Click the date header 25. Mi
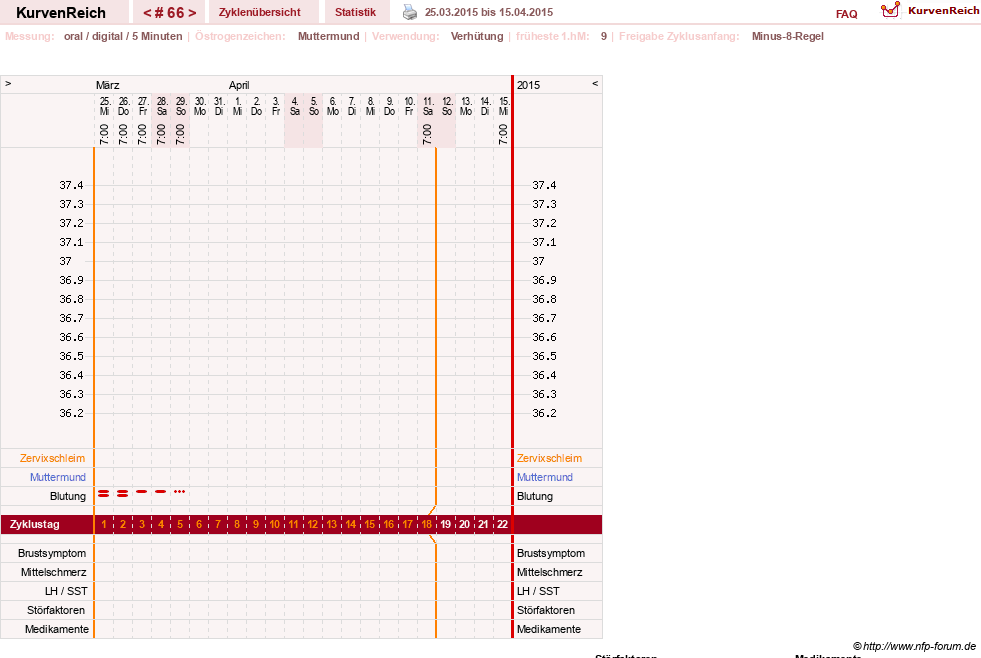 pos(104,106)
